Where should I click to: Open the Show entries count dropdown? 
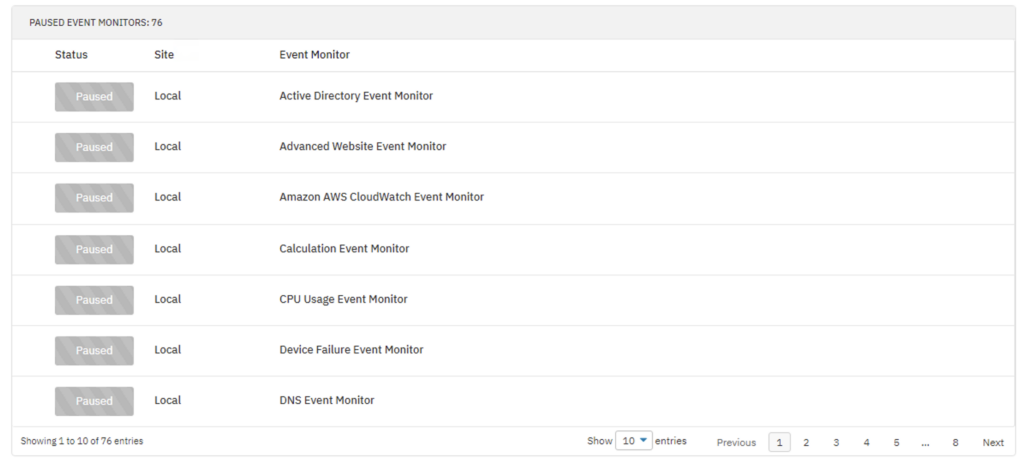633,441
